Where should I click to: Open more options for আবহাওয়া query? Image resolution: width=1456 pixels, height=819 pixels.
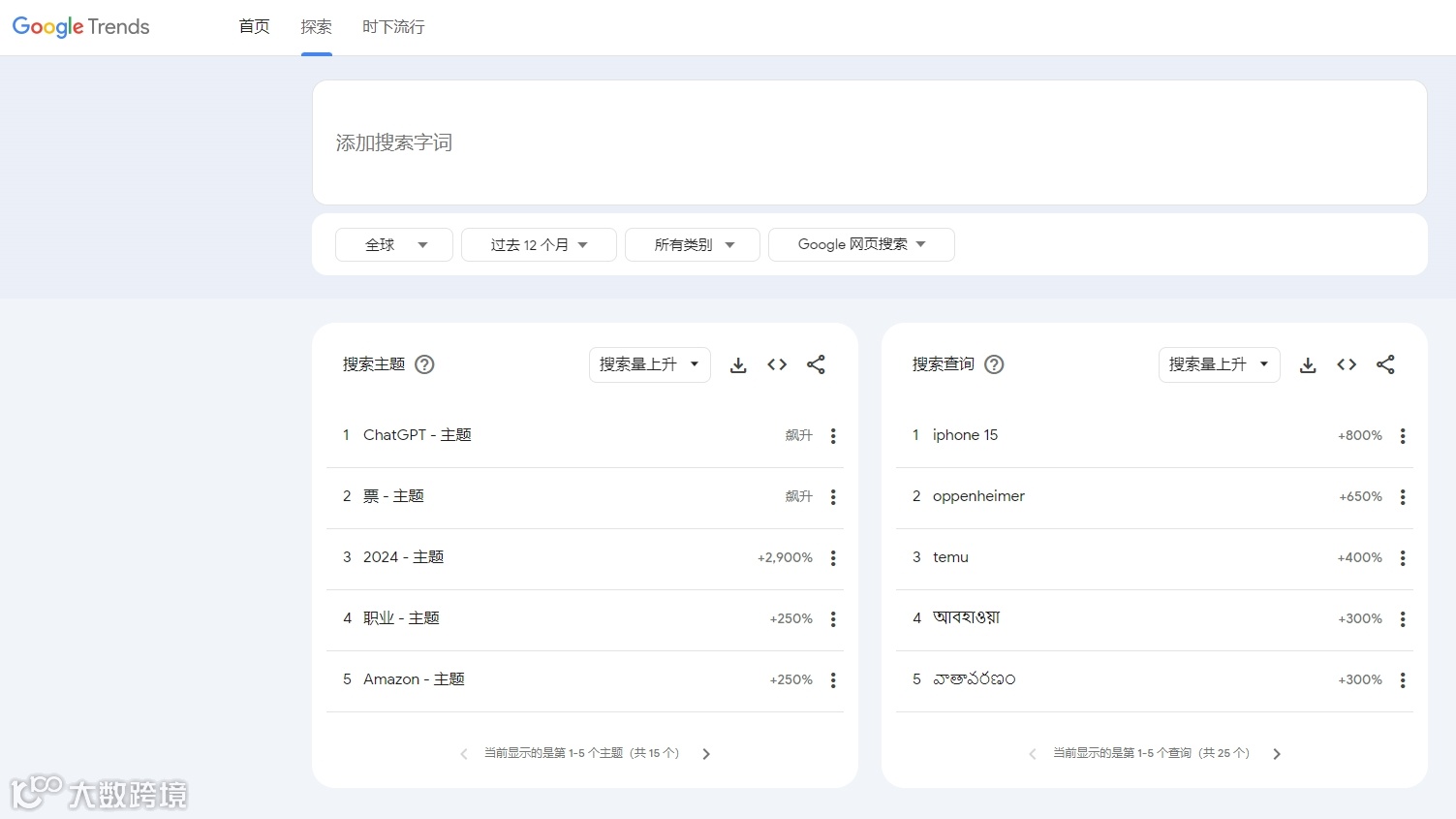click(1403, 619)
